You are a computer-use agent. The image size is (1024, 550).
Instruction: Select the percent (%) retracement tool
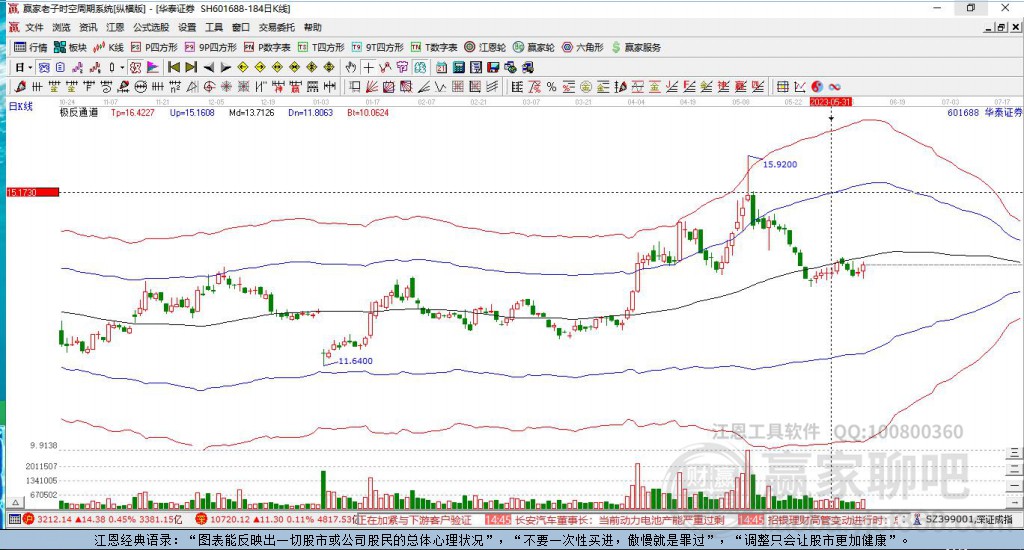click(552, 86)
